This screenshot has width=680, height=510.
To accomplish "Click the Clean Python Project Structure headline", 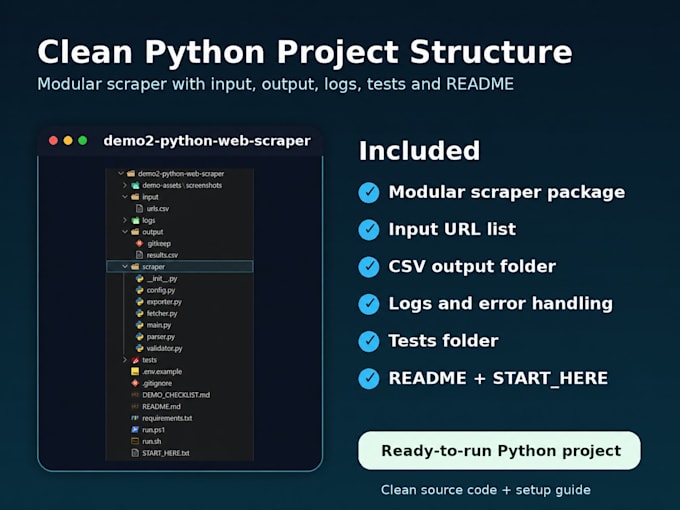I will click(305, 52).
